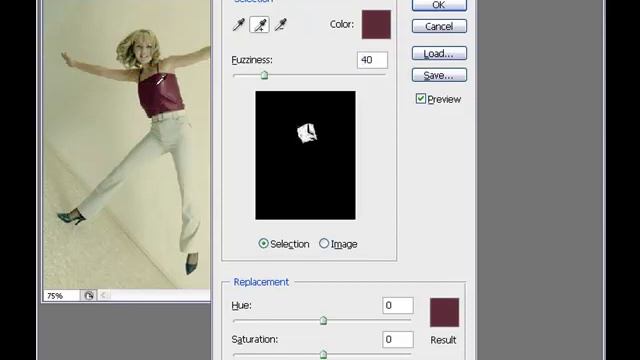Click the Hue value field
This screenshot has width=640, height=360.
coord(398,305)
